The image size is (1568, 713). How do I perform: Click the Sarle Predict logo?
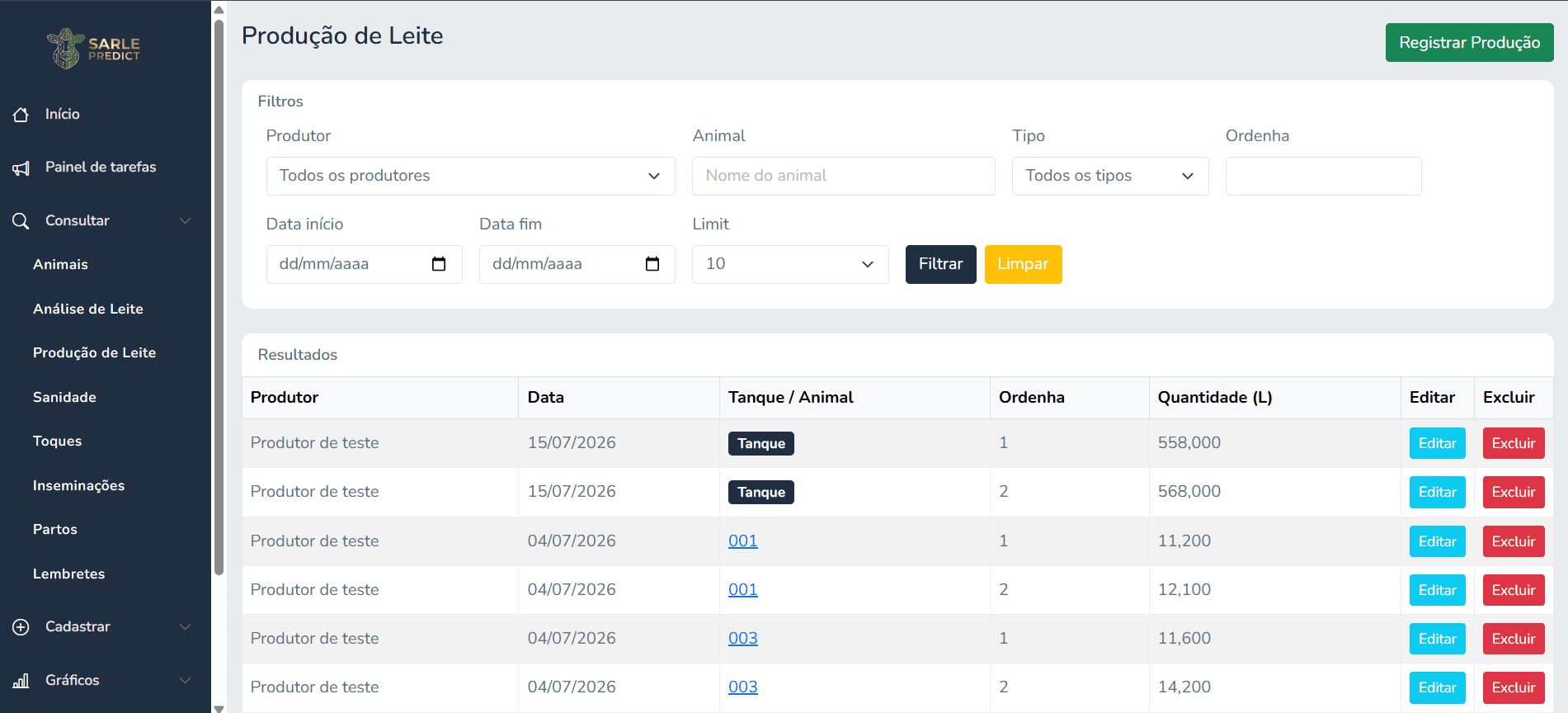pos(93,49)
